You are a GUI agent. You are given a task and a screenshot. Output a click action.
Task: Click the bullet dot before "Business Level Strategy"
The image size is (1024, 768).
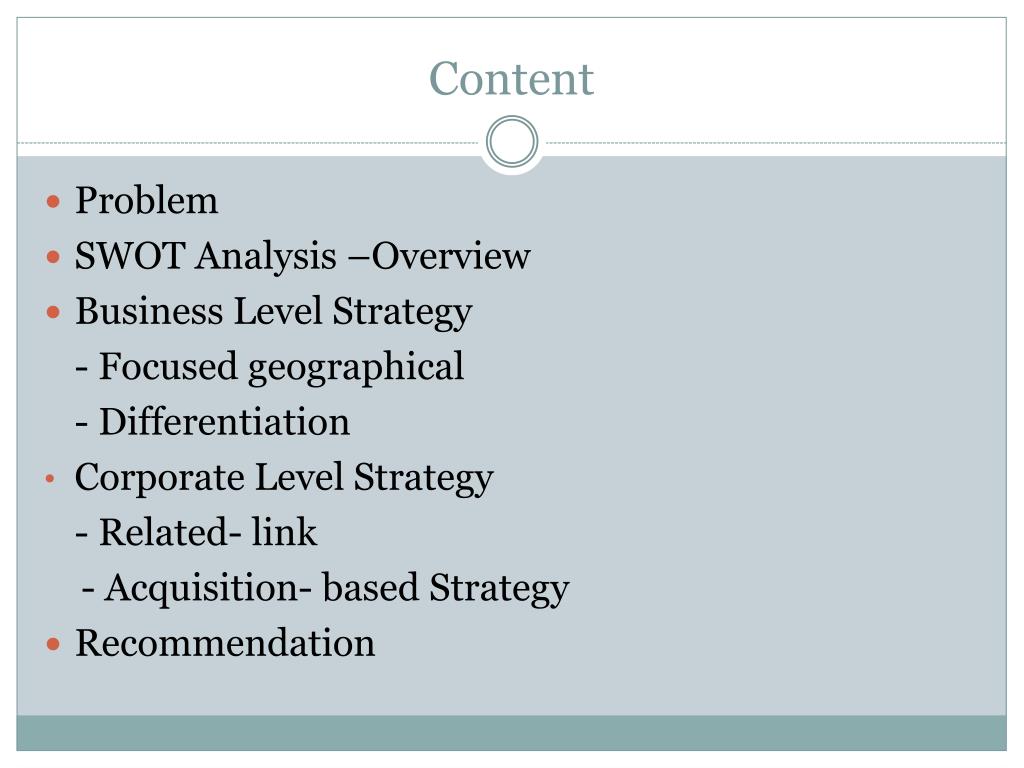click(55, 313)
